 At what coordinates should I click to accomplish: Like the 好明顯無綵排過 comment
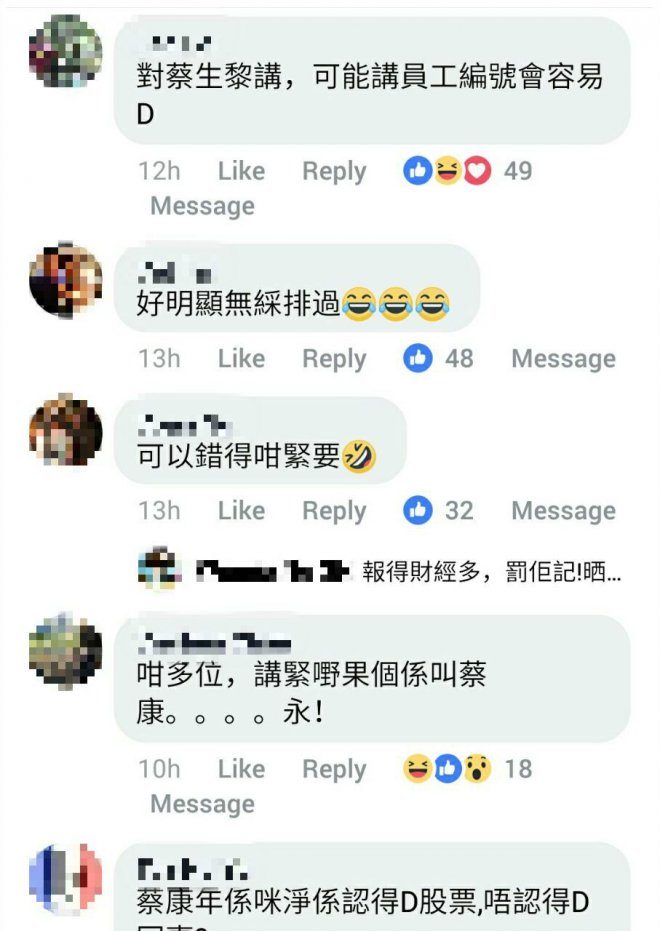pyautogui.click(x=241, y=358)
